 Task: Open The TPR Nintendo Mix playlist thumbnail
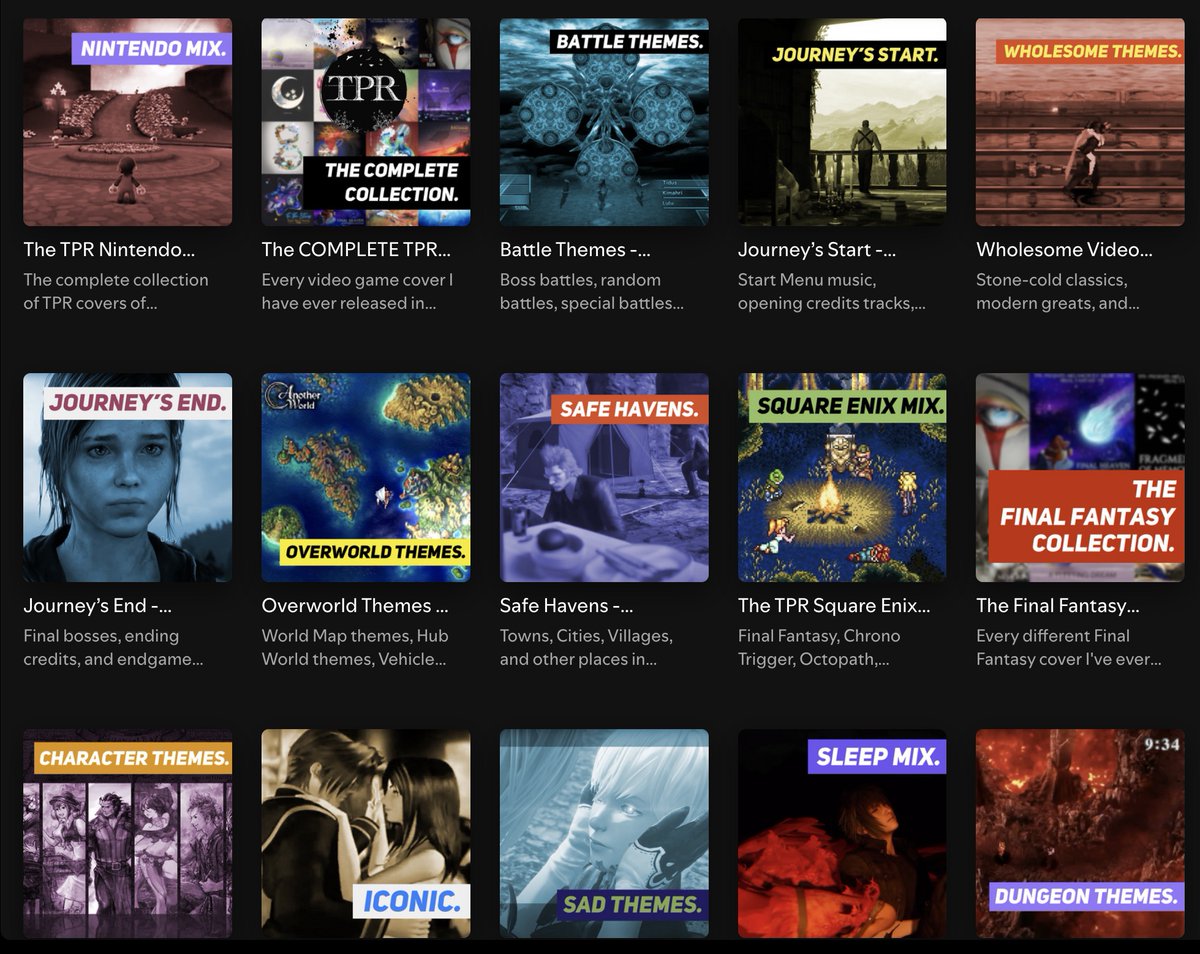click(x=127, y=120)
